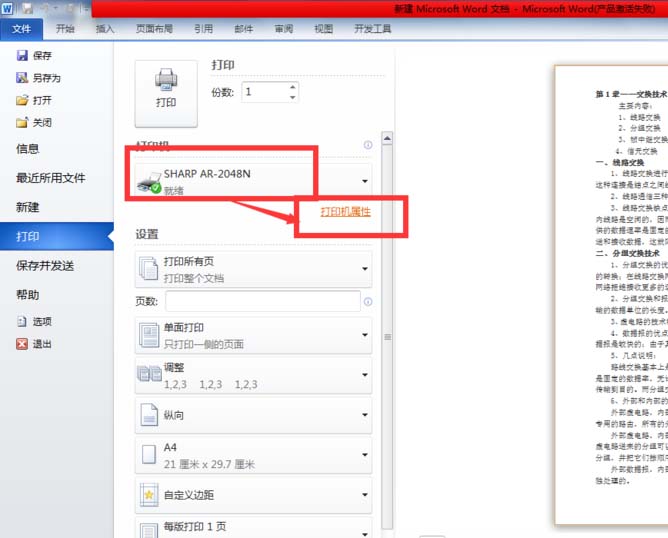Click the pages range input field
The width and height of the screenshot is (668, 538).
(262, 301)
